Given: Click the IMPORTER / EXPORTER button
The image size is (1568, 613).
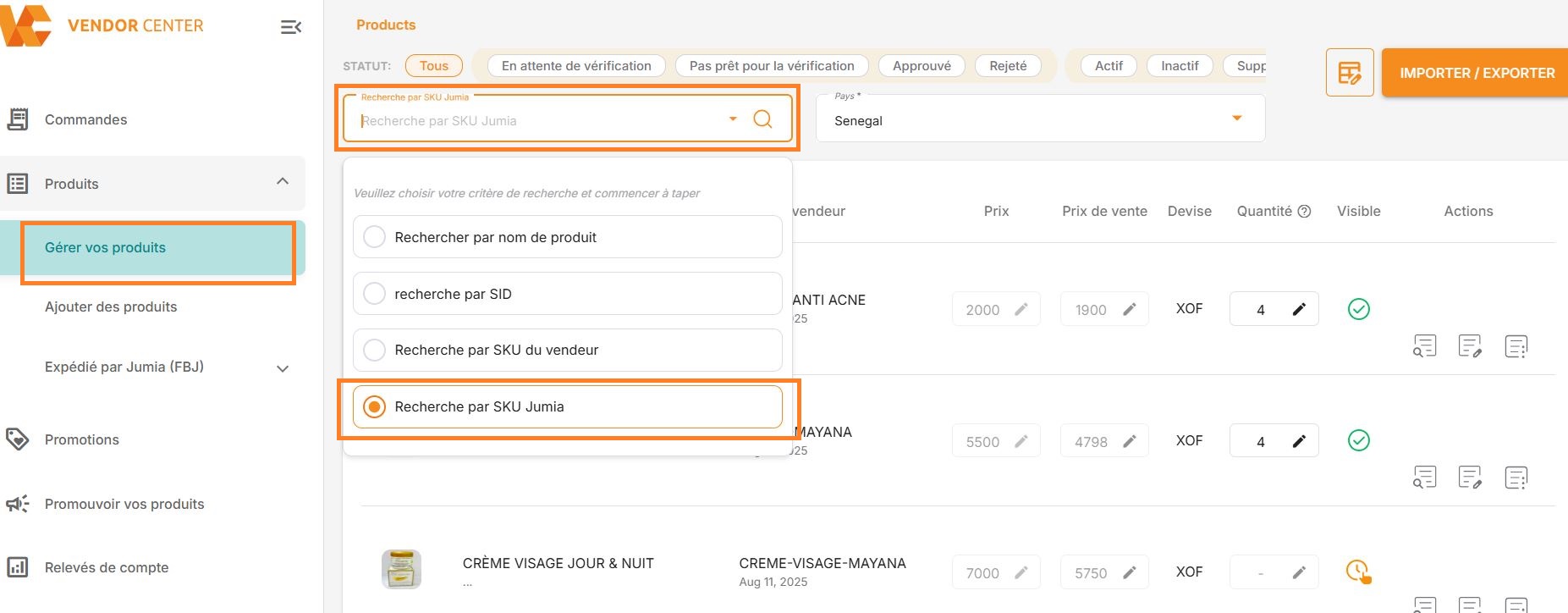Looking at the screenshot, I should [x=1475, y=73].
